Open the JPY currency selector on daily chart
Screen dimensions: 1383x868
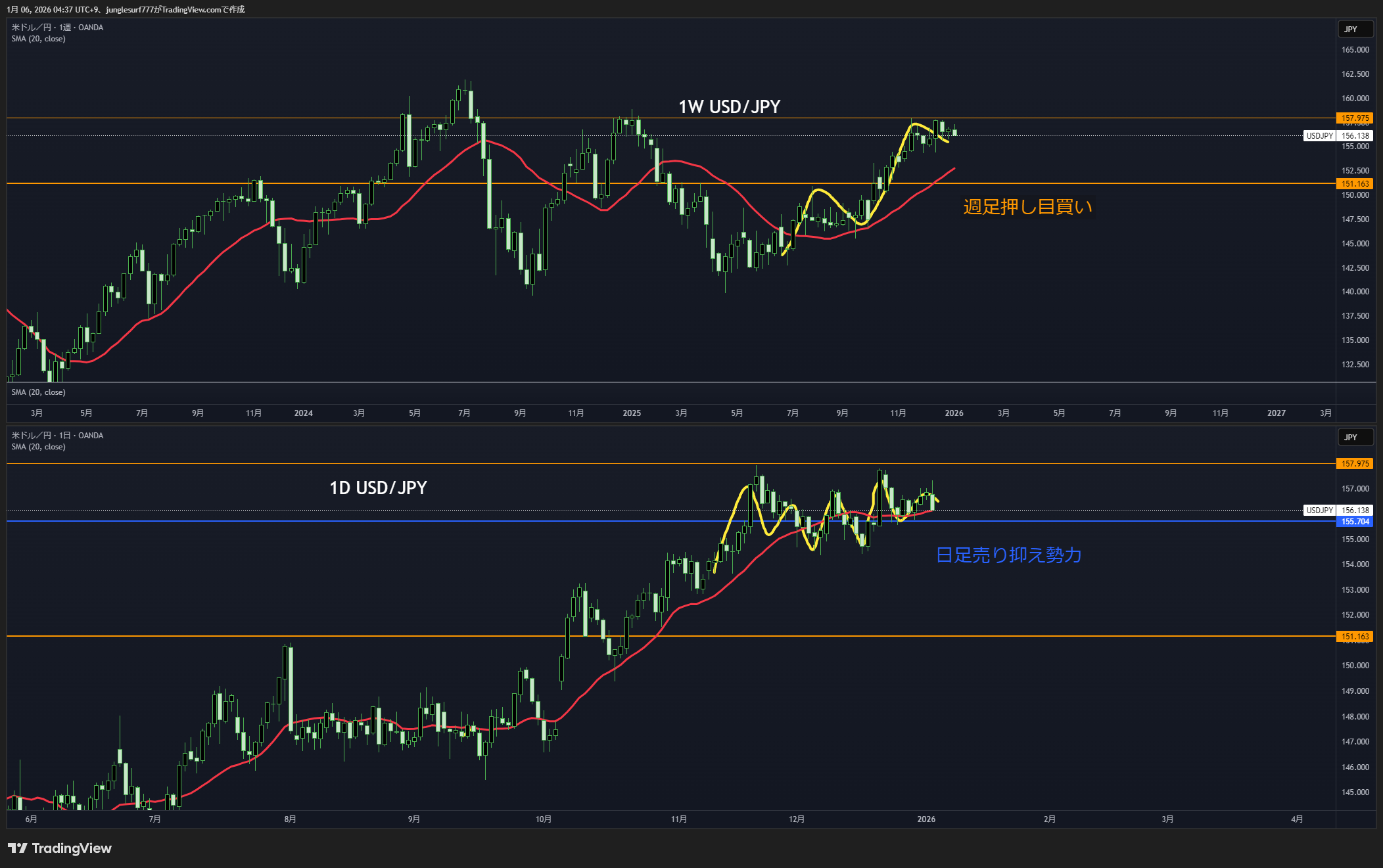[x=1355, y=438]
